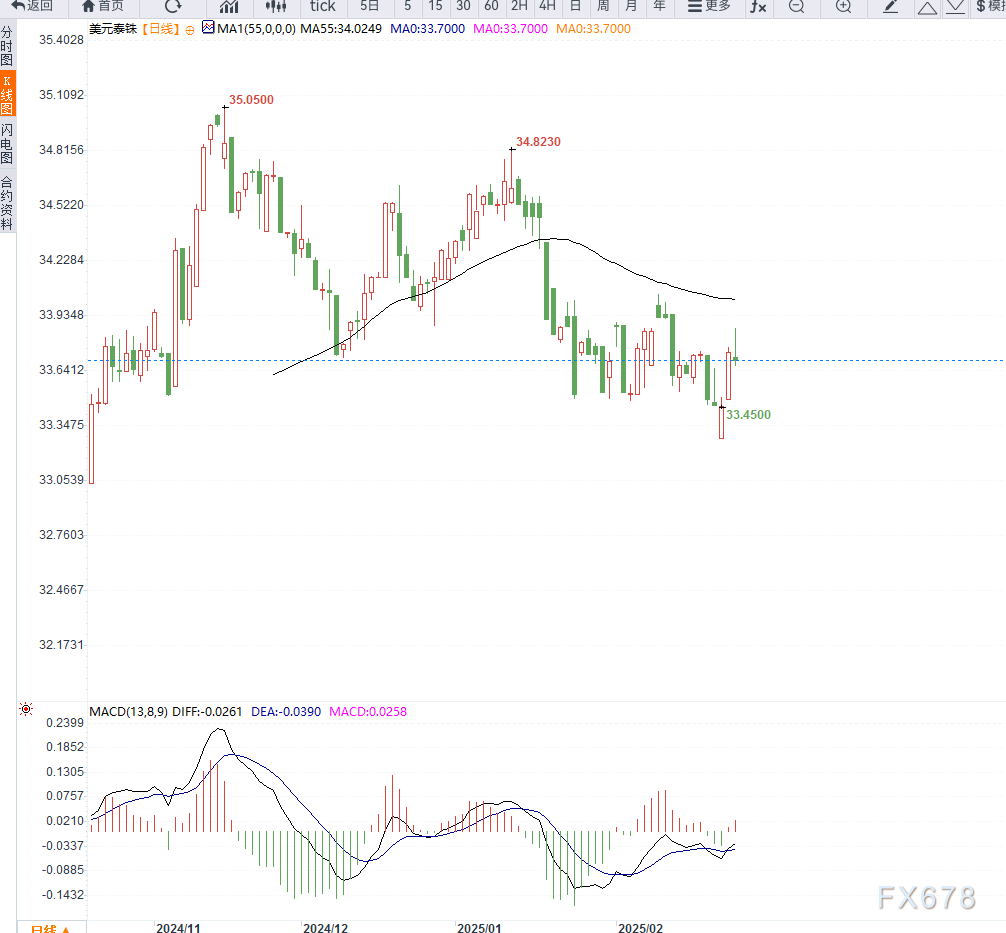Open the fx indicator formula icon

[x=757, y=7]
